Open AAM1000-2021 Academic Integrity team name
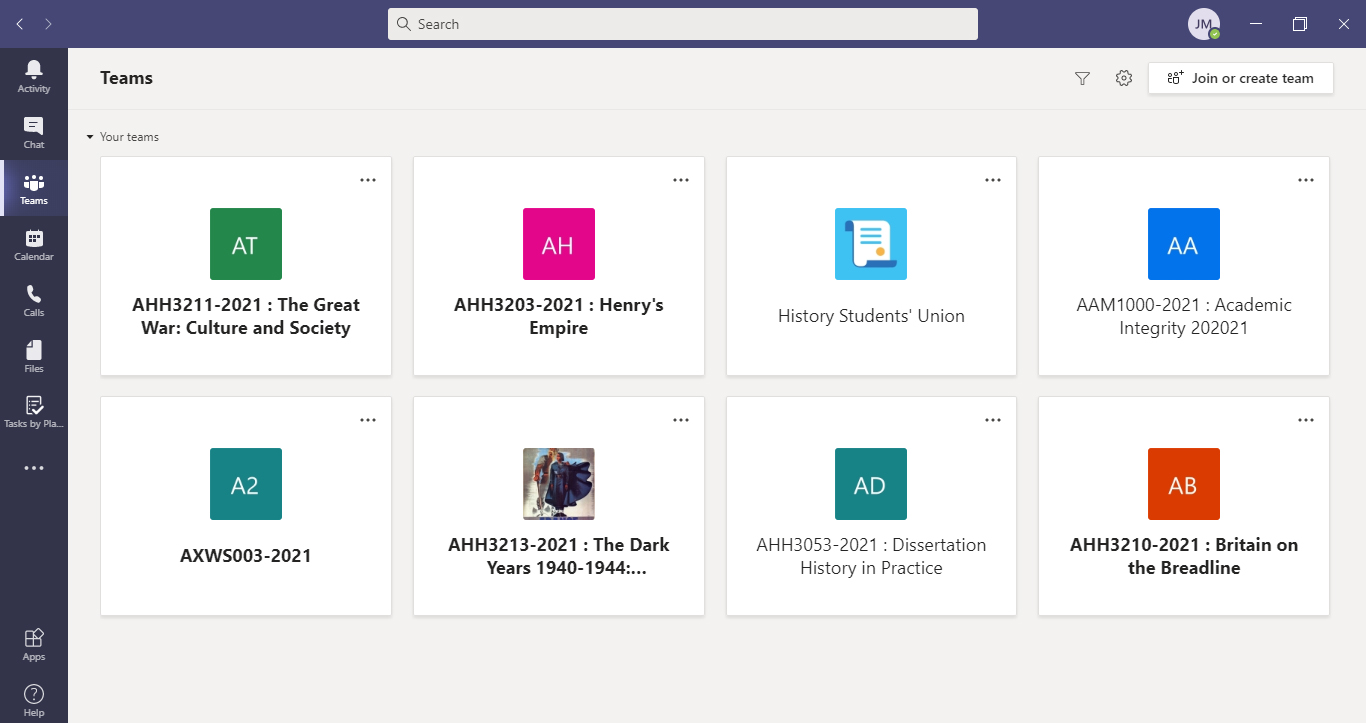 tap(1184, 316)
